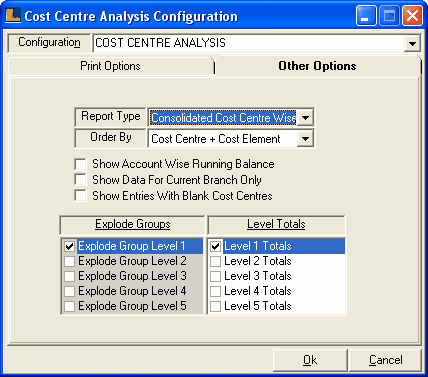The width and height of the screenshot is (428, 377).
Task: Tick Level 3 Totals checkbox
Action: coord(215,276)
